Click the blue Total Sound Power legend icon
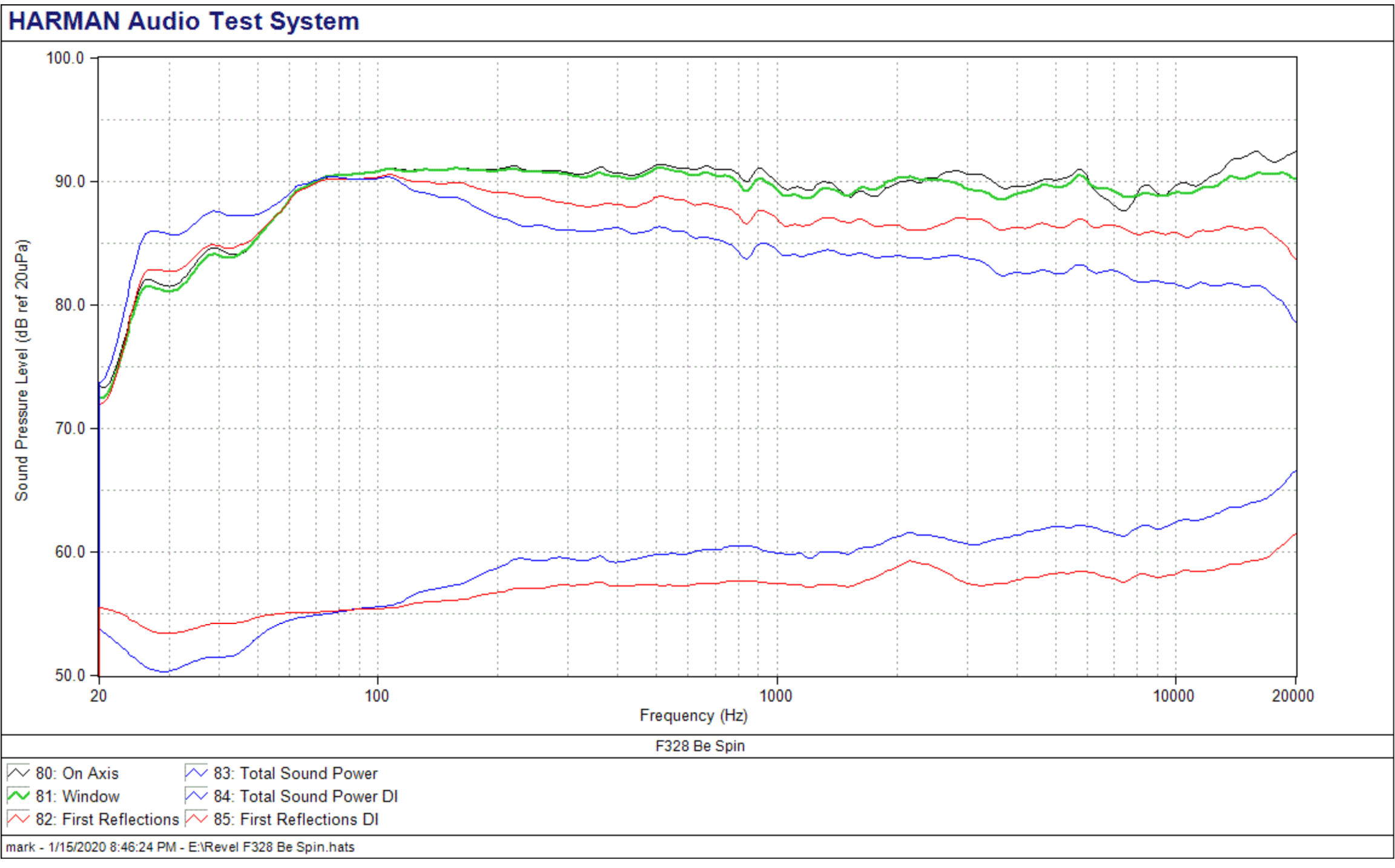Viewport: 1395px width, 868px height. (x=196, y=773)
